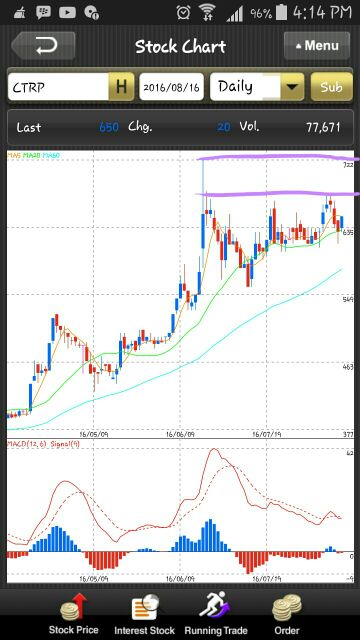Tap the back arrow button

43,46
